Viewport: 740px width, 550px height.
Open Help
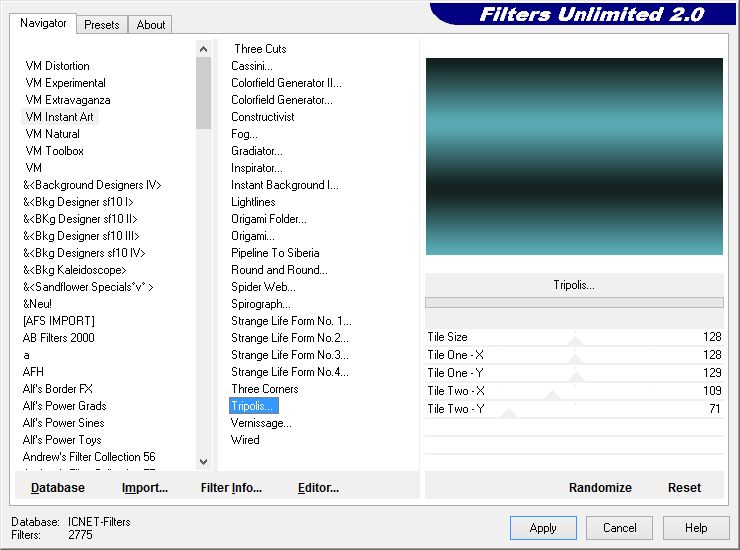[x=696, y=528]
